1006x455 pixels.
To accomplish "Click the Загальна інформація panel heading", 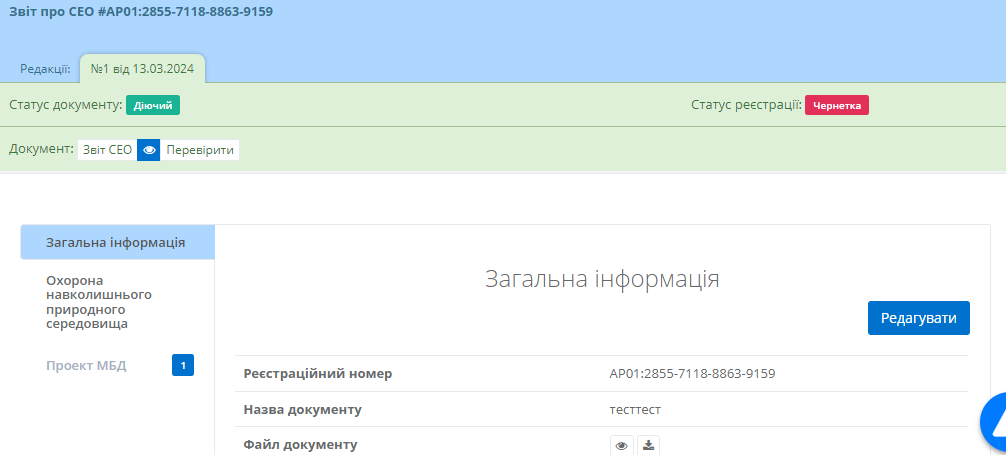I will [x=602, y=279].
